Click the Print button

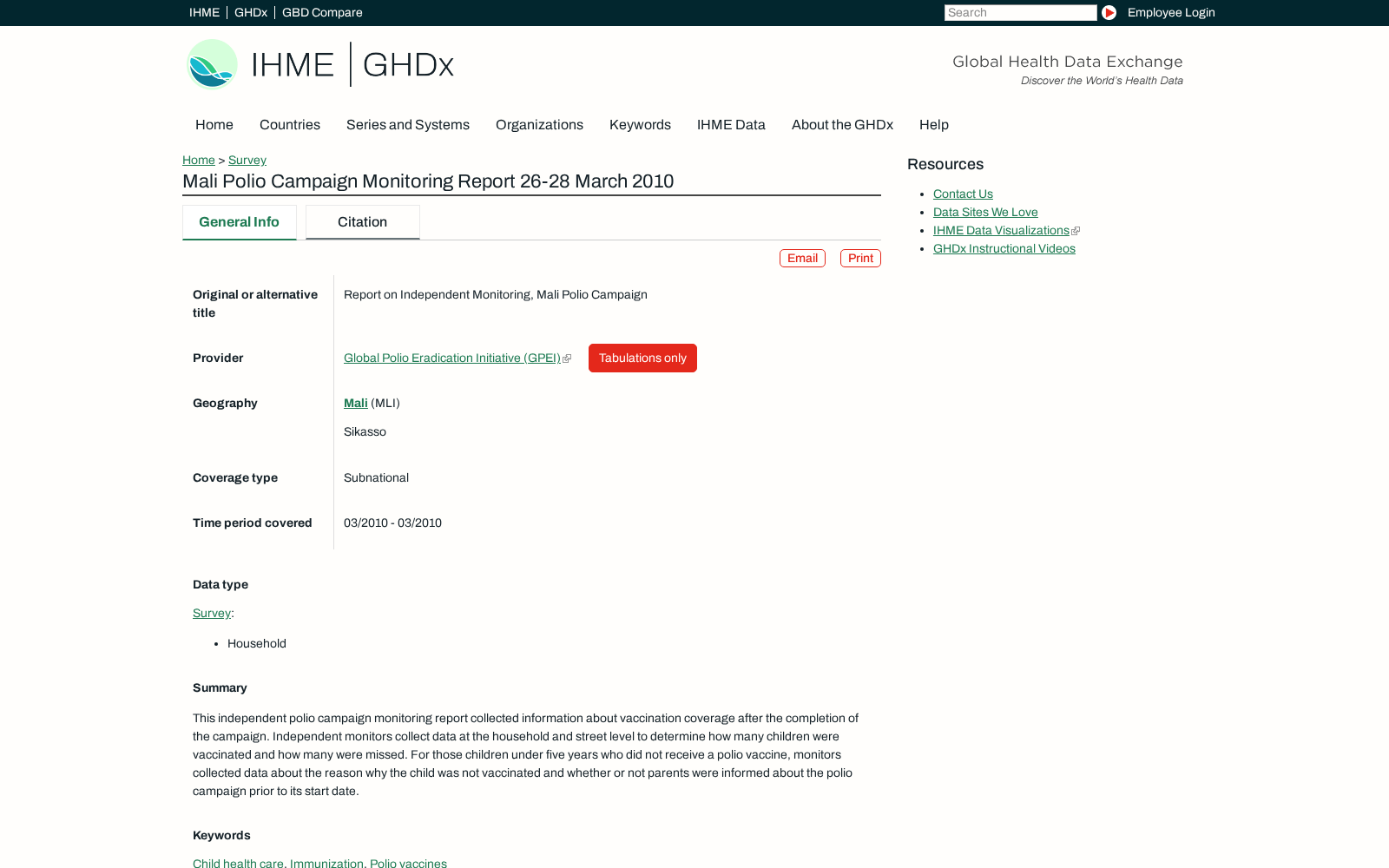tap(860, 259)
